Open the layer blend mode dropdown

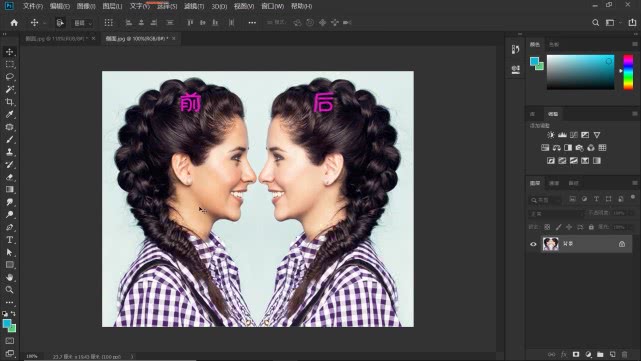[556, 213]
